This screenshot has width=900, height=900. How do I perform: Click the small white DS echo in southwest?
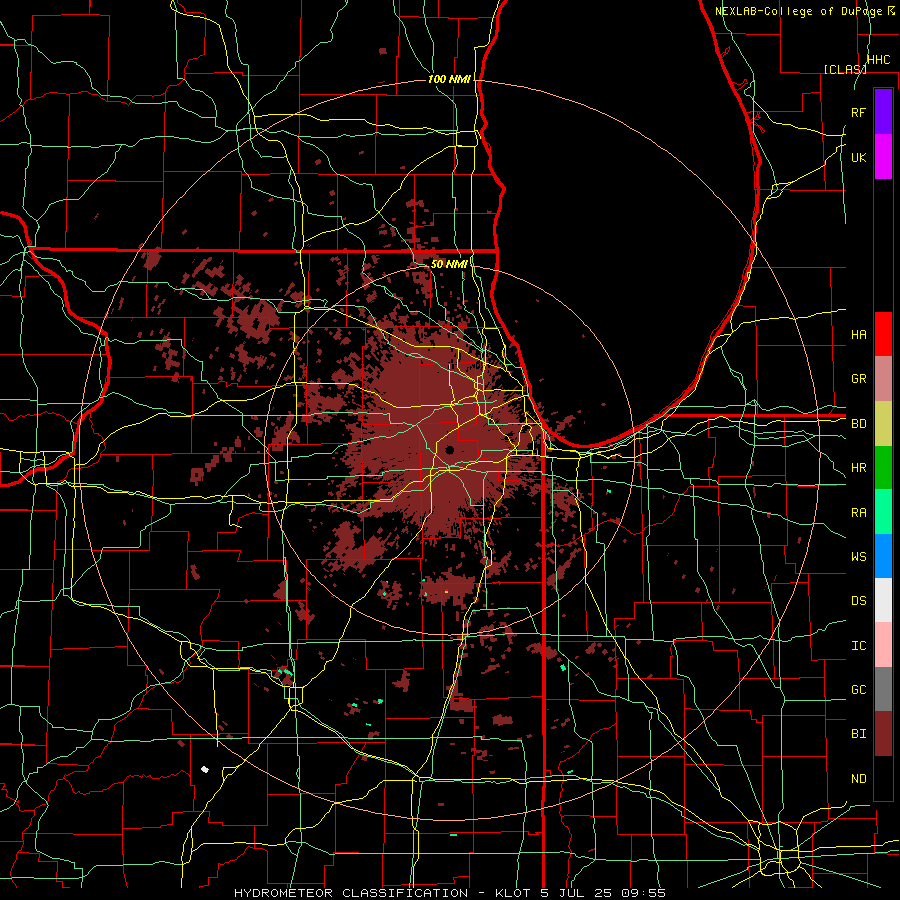[x=205, y=769]
